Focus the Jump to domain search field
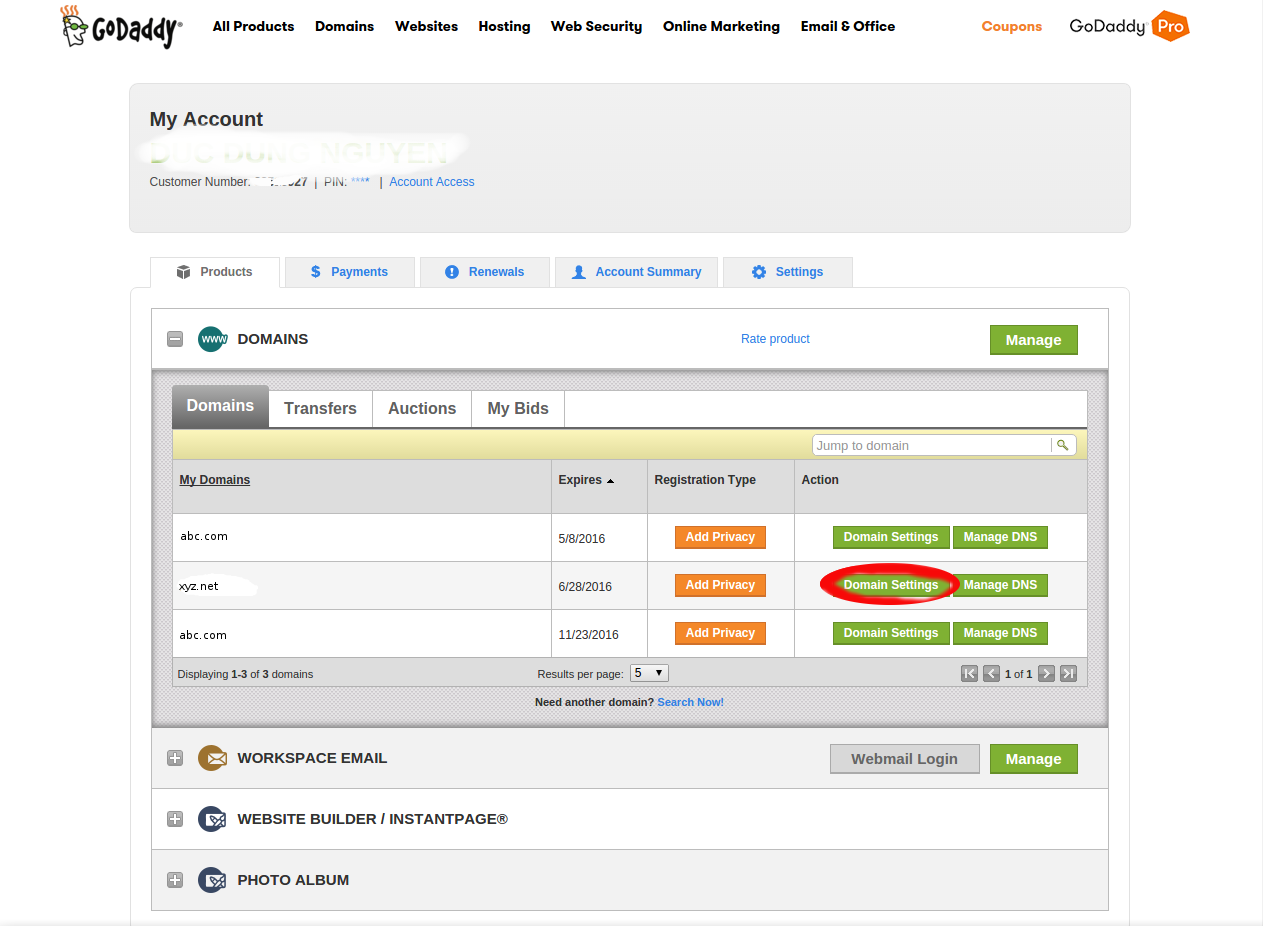The width and height of the screenshot is (1263, 926). tap(932, 445)
